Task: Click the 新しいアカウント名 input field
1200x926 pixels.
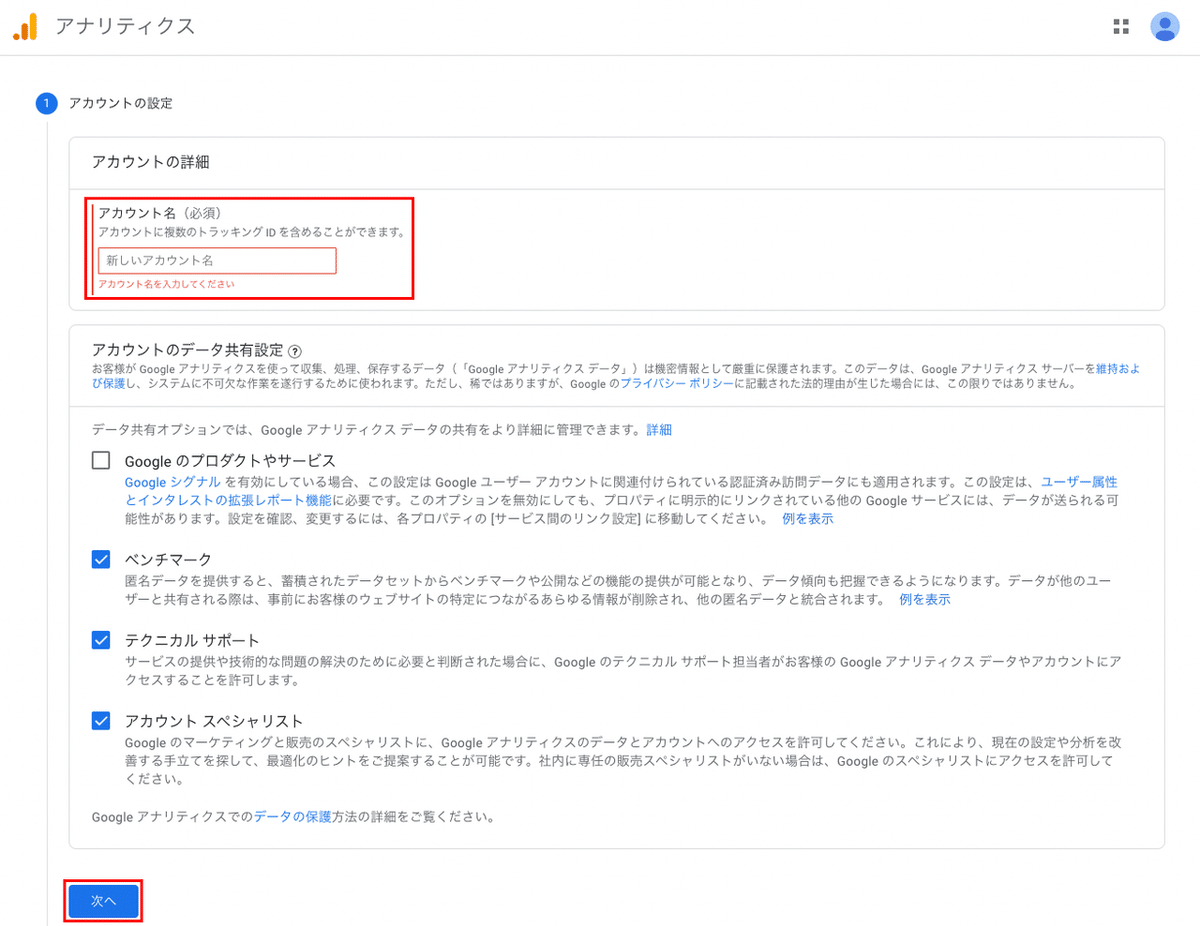Action: (217, 261)
